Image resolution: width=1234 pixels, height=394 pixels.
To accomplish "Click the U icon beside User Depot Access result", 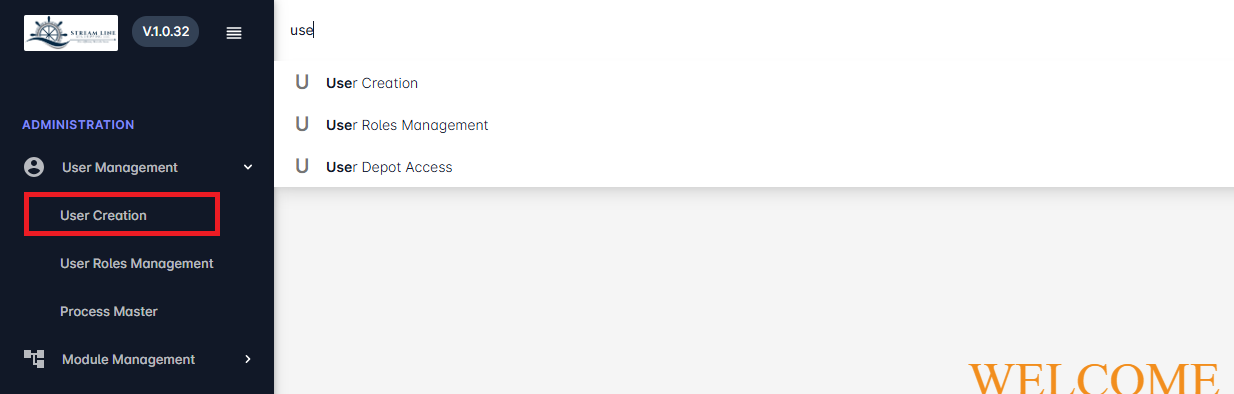I will click(302, 167).
